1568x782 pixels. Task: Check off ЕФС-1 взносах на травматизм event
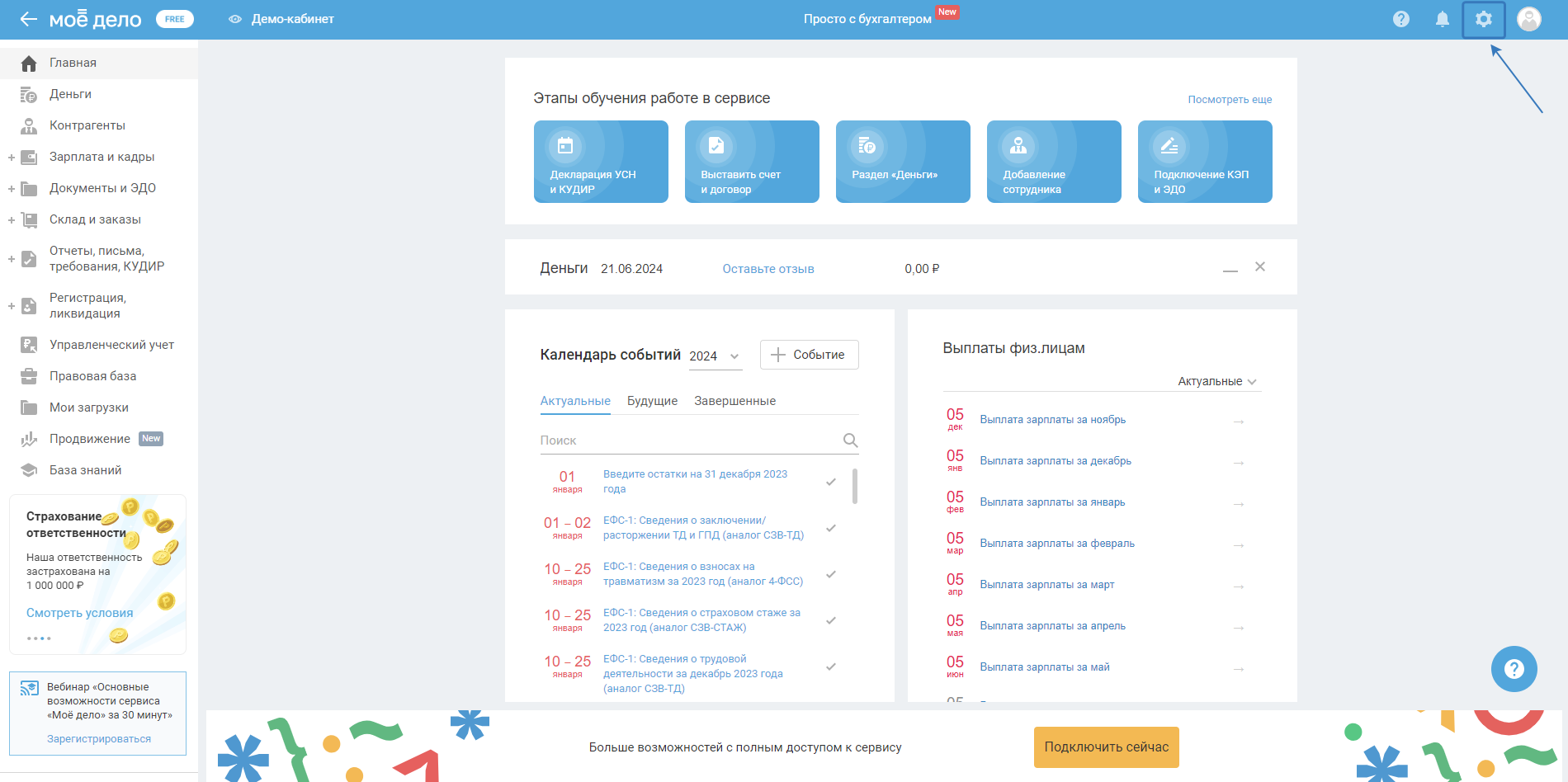coord(831,574)
